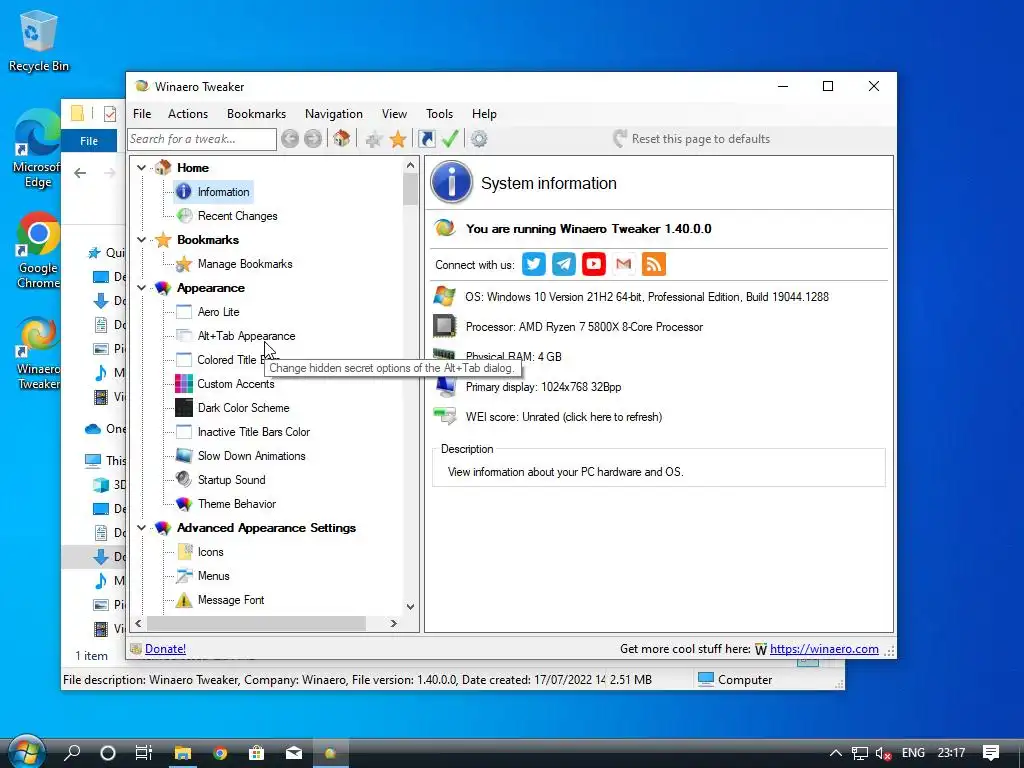Open File Explorer from the taskbar
This screenshot has width=1024, height=768.
tap(182, 752)
